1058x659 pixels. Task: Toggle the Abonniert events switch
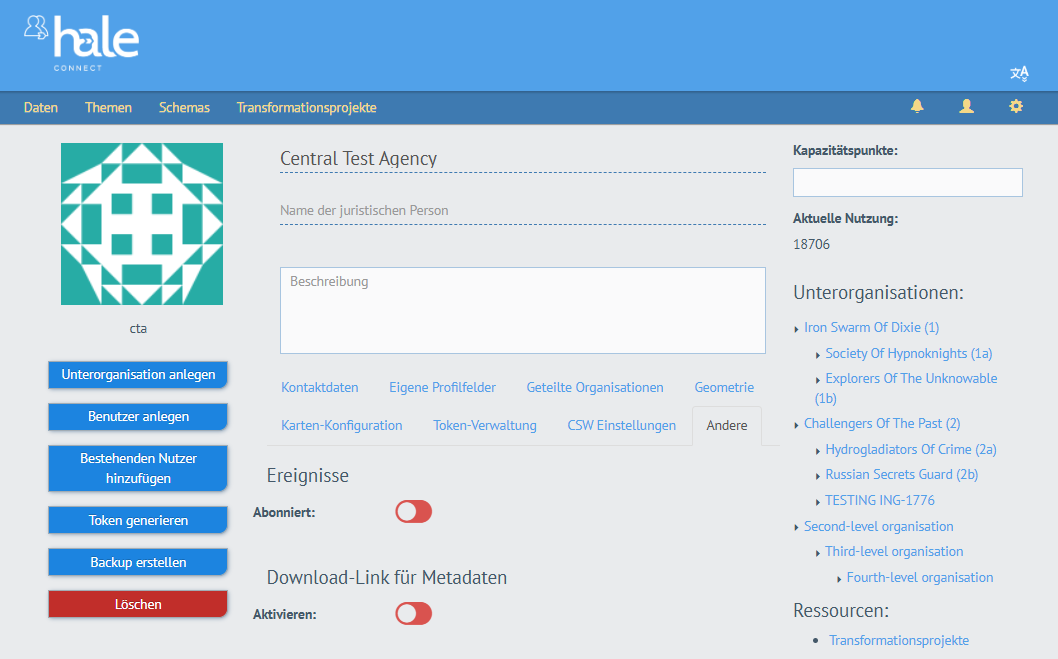click(413, 512)
